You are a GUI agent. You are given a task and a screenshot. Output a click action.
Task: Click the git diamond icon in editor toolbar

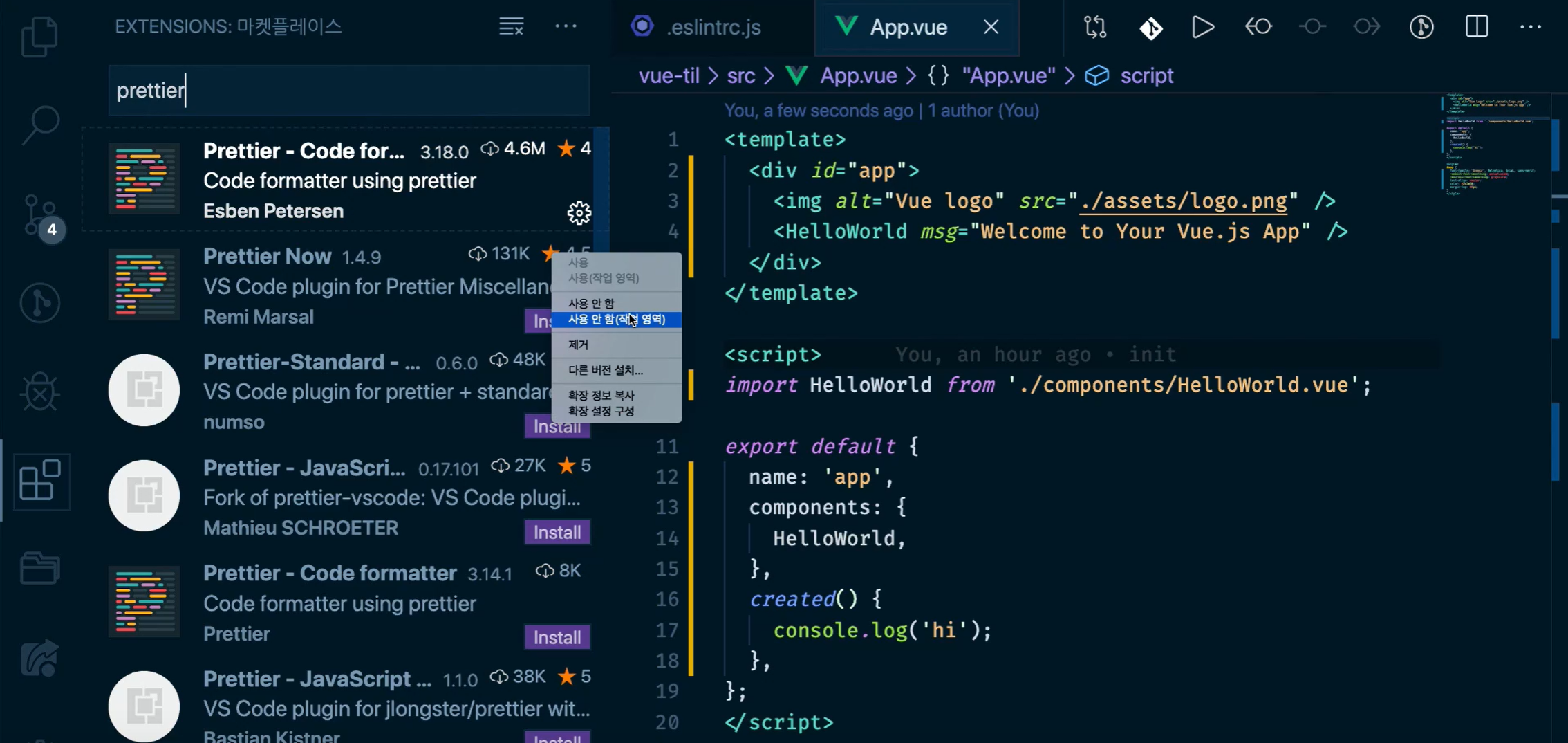pyautogui.click(x=1150, y=28)
